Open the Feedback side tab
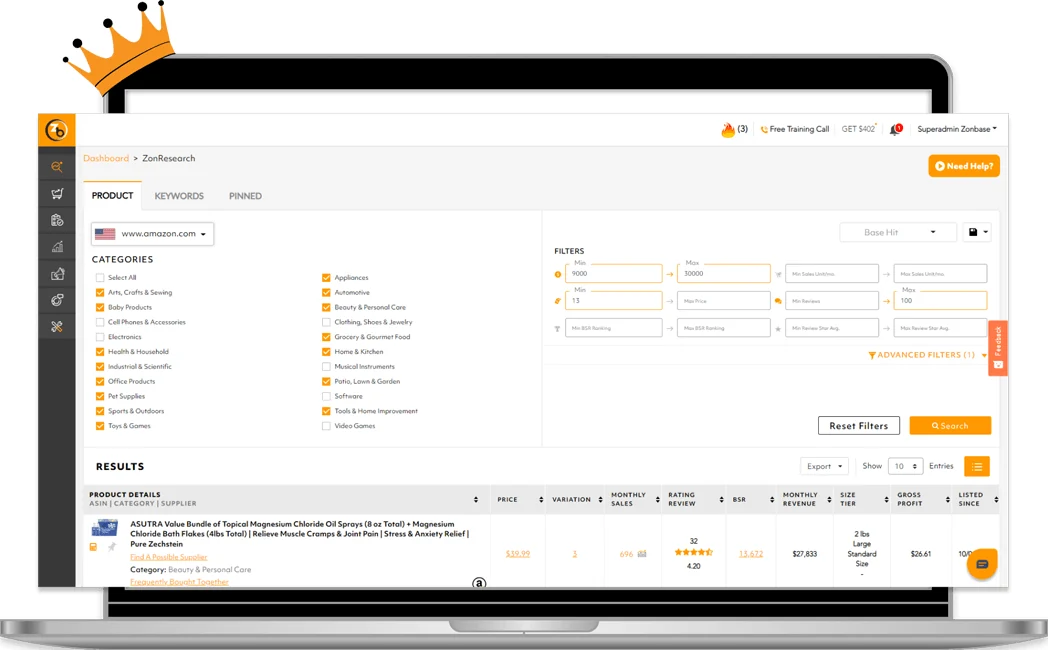Viewport: 1048px width, 650px height. (x=998, y=348)
